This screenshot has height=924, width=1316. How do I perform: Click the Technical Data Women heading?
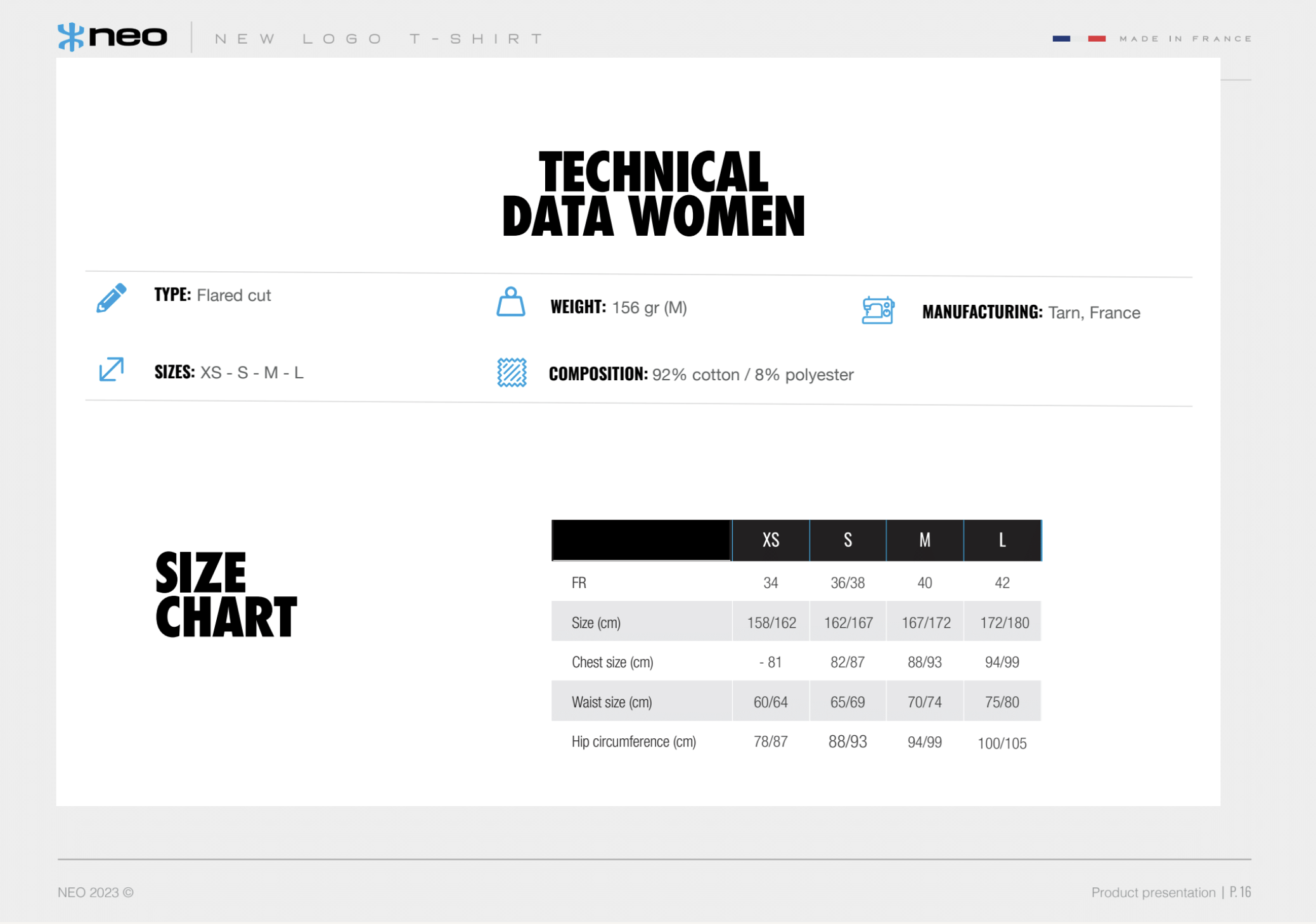point(654,194)
